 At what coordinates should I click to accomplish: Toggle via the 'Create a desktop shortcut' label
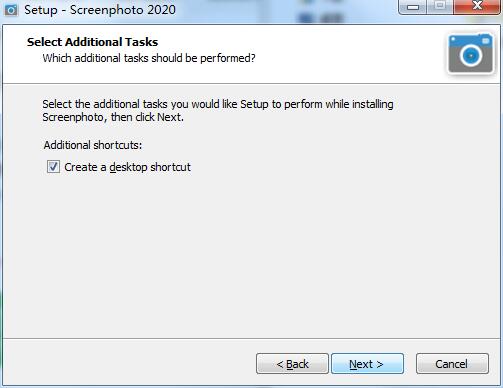point(127,167)
